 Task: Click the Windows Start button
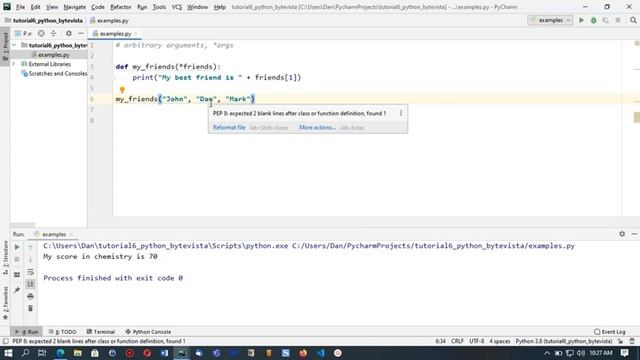tap(8, 353)
